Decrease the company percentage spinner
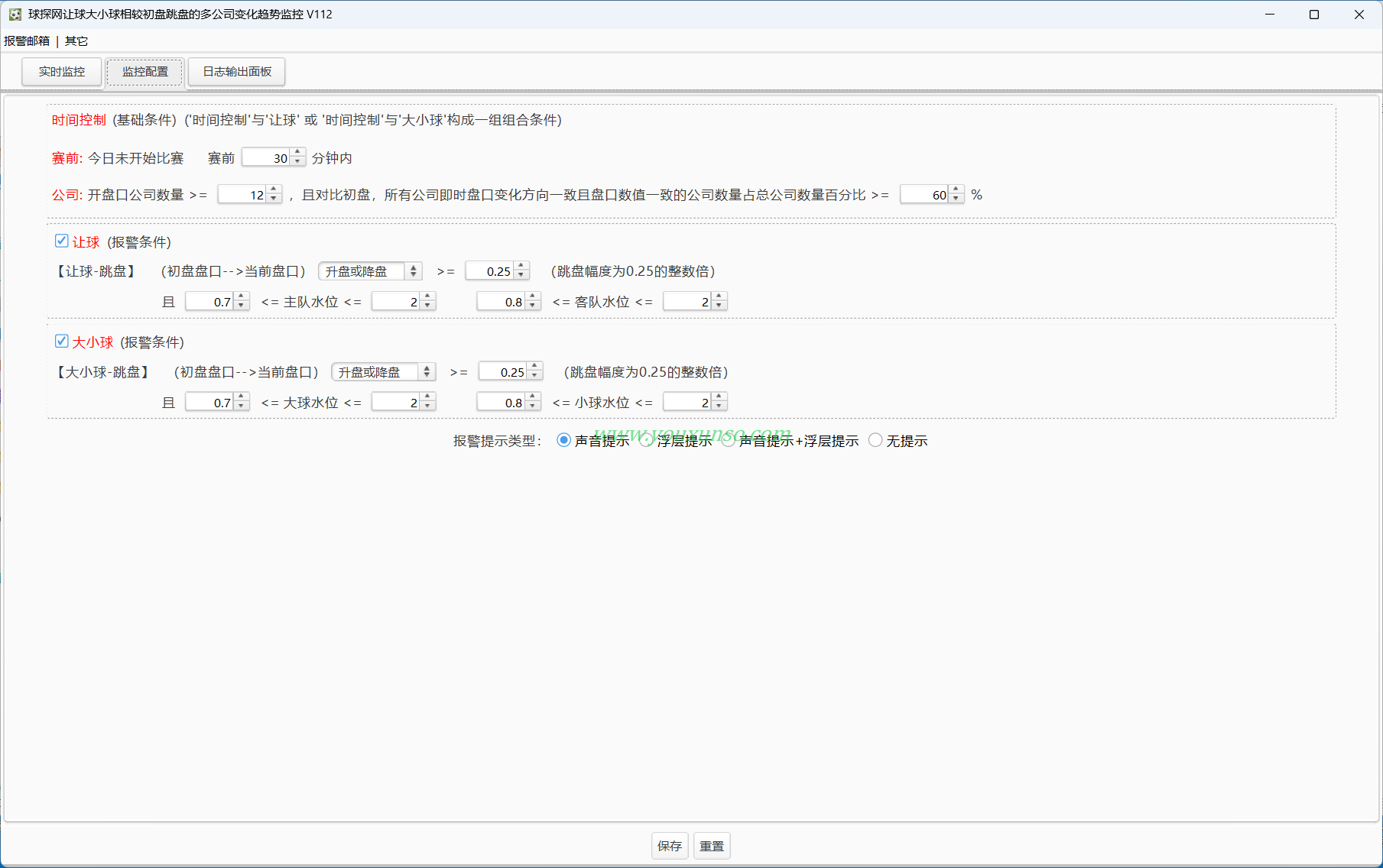 pyautogui.click(x=956, y=199)
